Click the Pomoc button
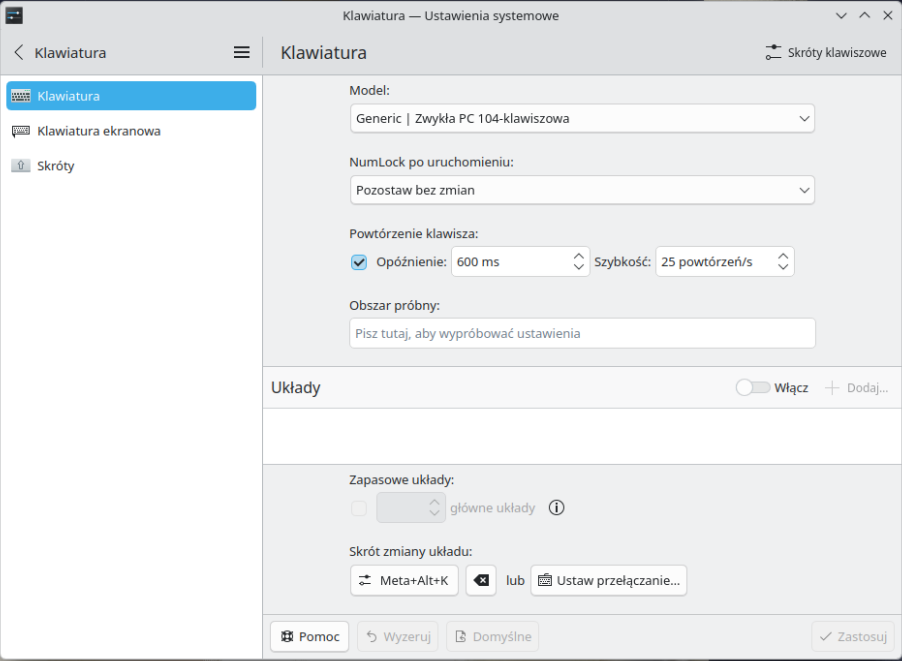 click(309, 636)
